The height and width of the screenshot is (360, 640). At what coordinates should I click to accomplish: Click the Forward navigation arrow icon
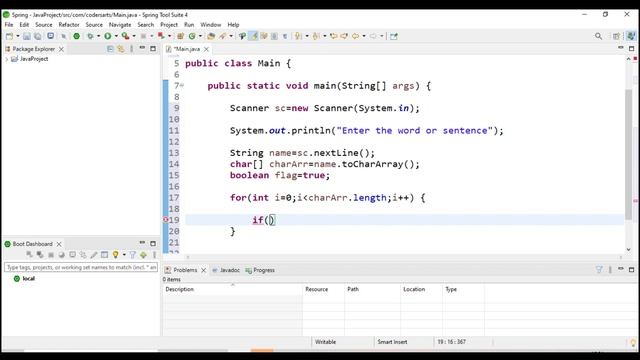(x=373, y=36)
